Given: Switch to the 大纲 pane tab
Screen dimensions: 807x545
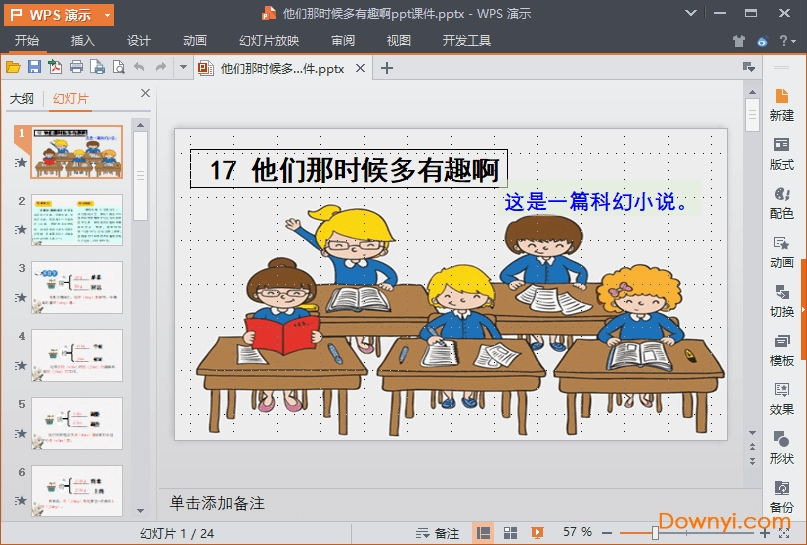Looking at the screenshot, I should [x=22, y=98].
